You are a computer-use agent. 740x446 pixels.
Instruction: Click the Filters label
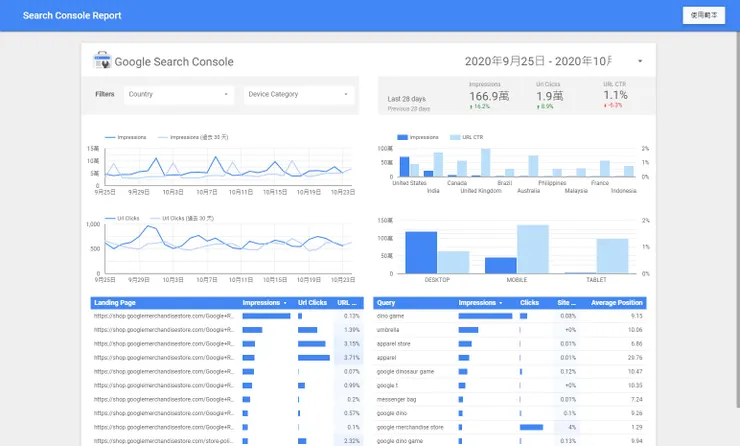pyautogui.click(x=105, y=94)
